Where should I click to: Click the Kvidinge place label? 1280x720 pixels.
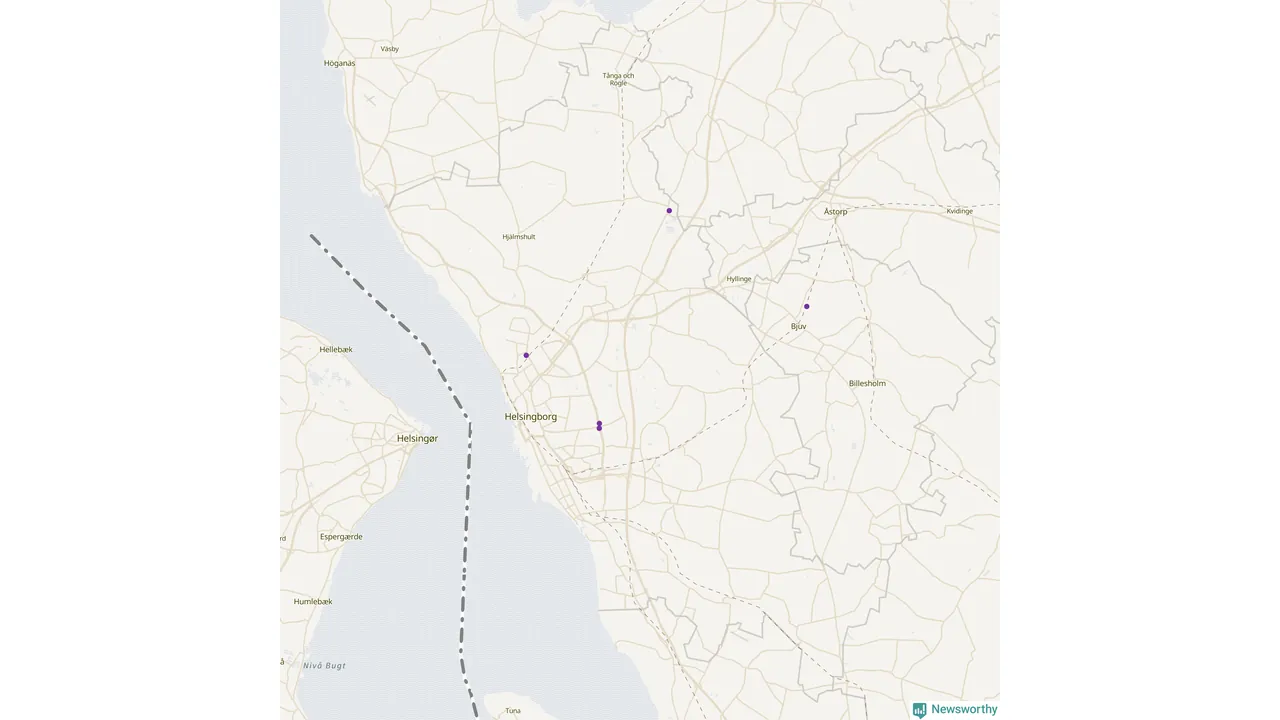pos(959,211)
